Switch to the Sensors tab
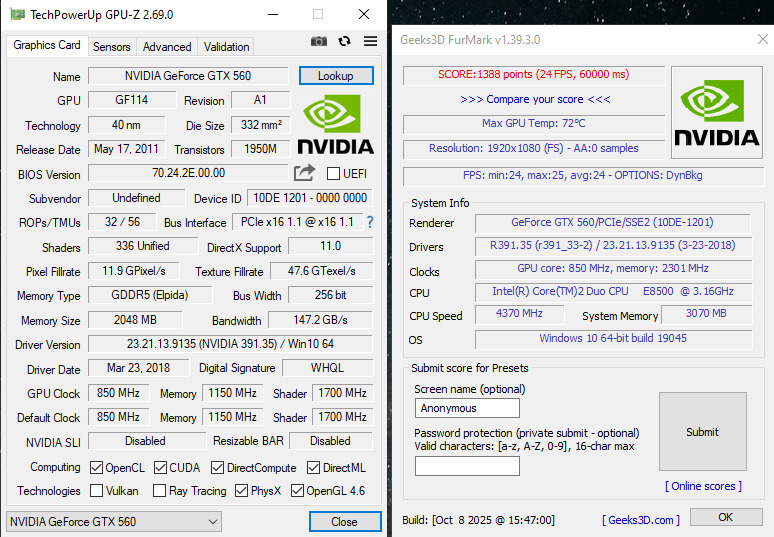 pos(112,47)
